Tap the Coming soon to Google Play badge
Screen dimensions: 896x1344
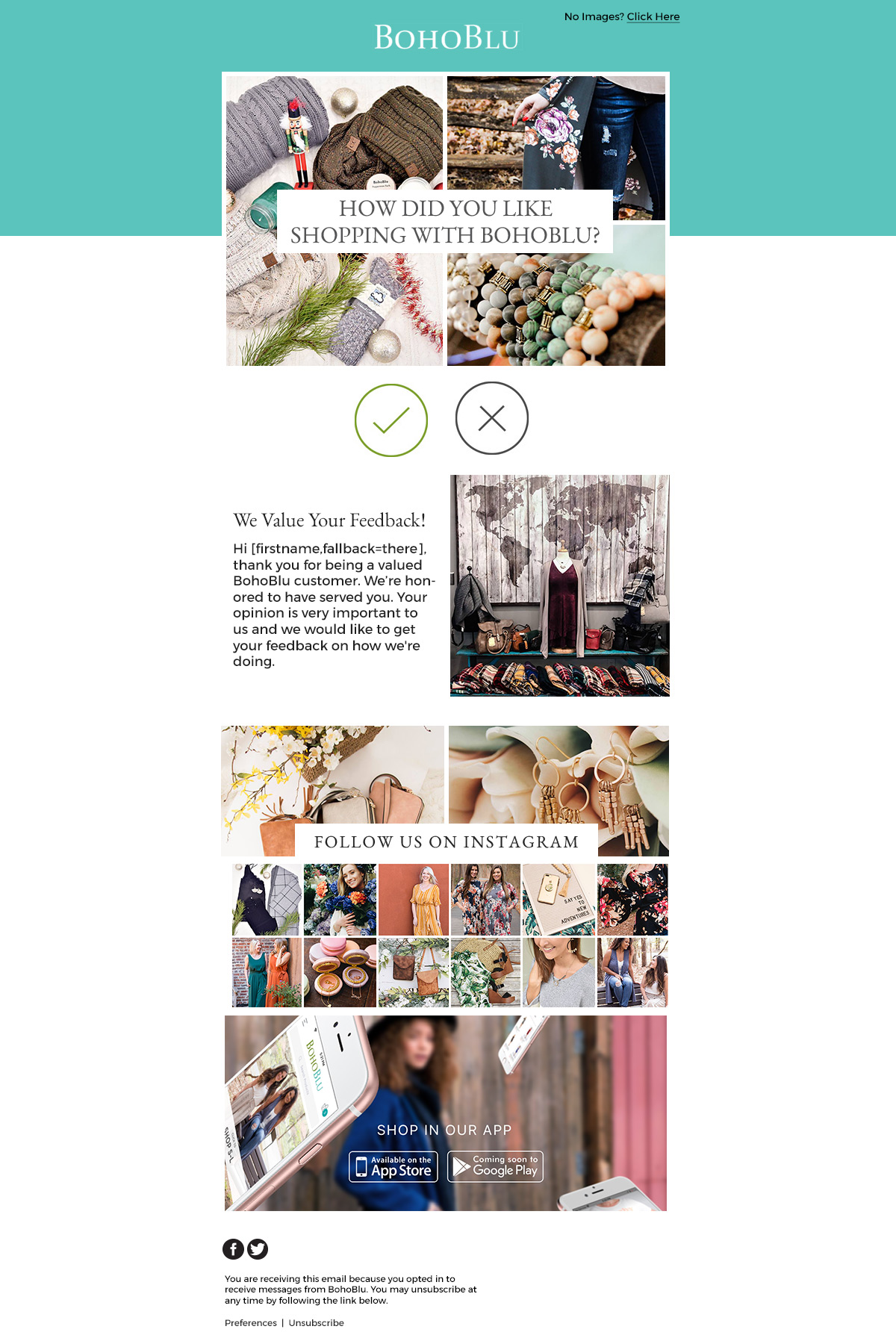(x=495, y=1166)
